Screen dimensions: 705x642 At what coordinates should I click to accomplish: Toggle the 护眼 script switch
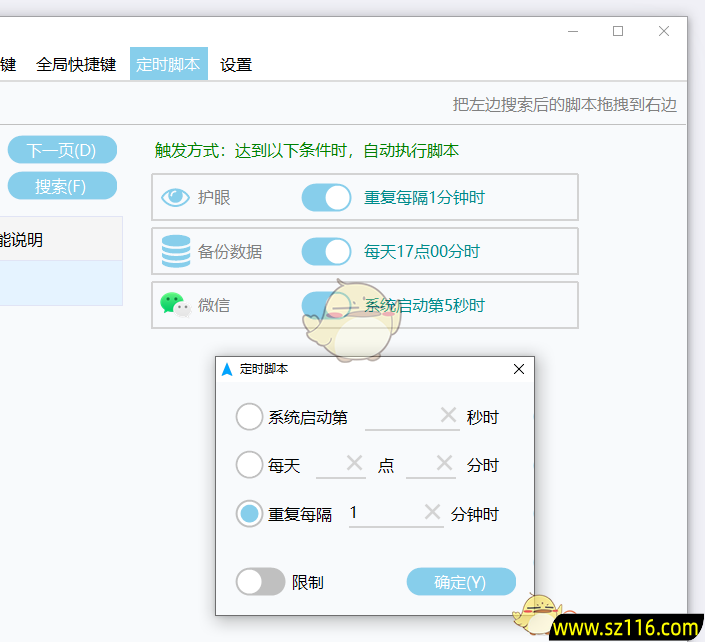326,197
